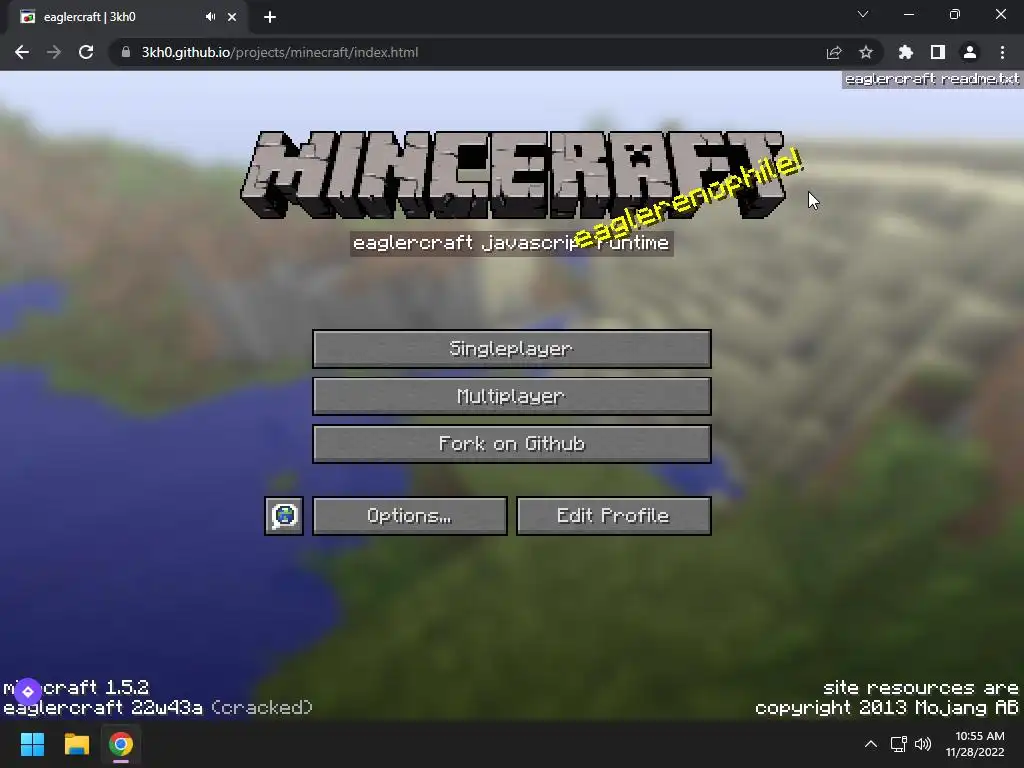Click the 'copyright 2013 Mojang AB' text
1024x768 pixels.
coord(886,708)
